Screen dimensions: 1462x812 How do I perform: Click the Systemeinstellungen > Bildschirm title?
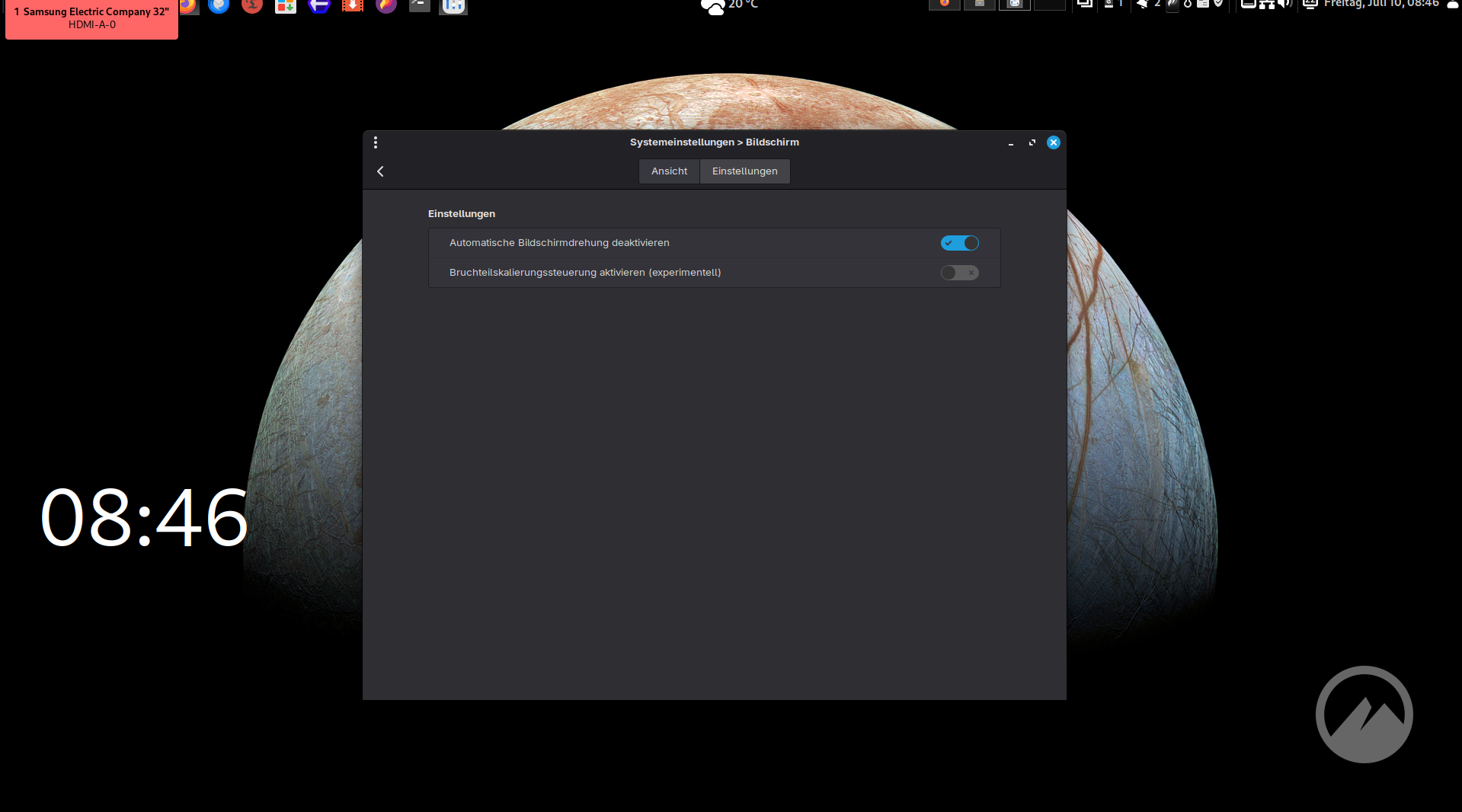(x=715, y=142)
